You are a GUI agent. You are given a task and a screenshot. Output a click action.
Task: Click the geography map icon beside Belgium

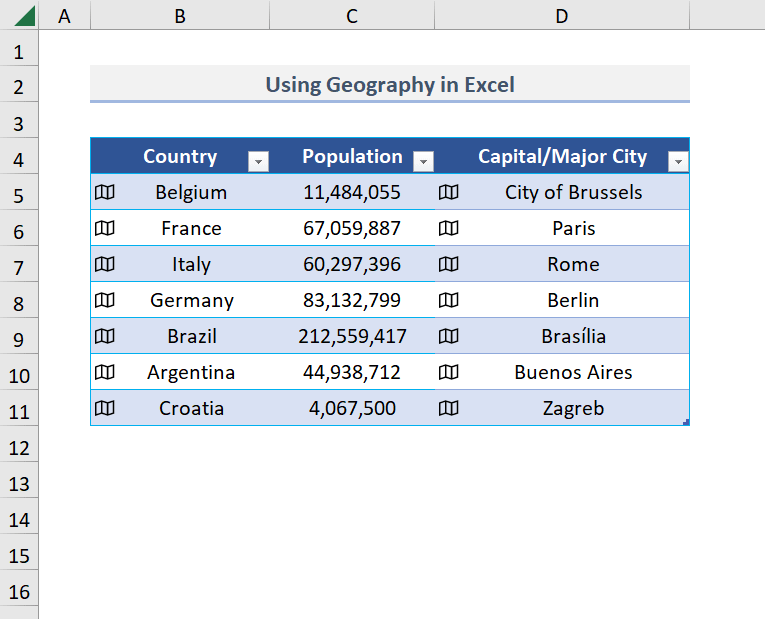[105, 192]
